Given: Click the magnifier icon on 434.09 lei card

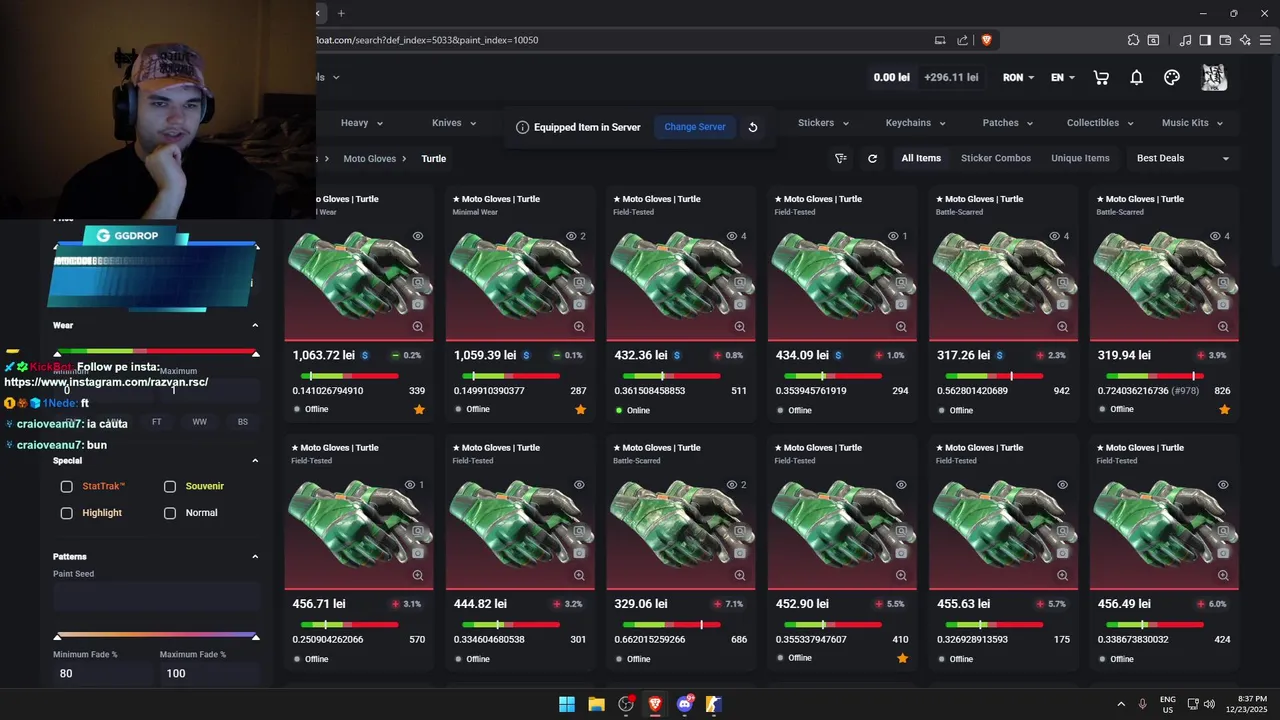Looking at the screenshot, I should click(x=901, y=326).
